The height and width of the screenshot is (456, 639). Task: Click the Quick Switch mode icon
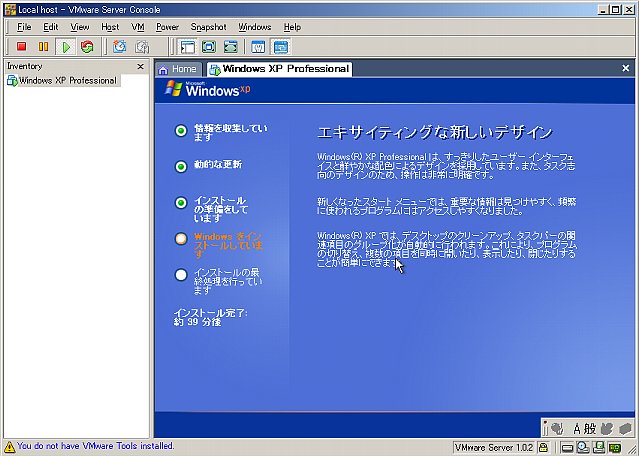231,47
